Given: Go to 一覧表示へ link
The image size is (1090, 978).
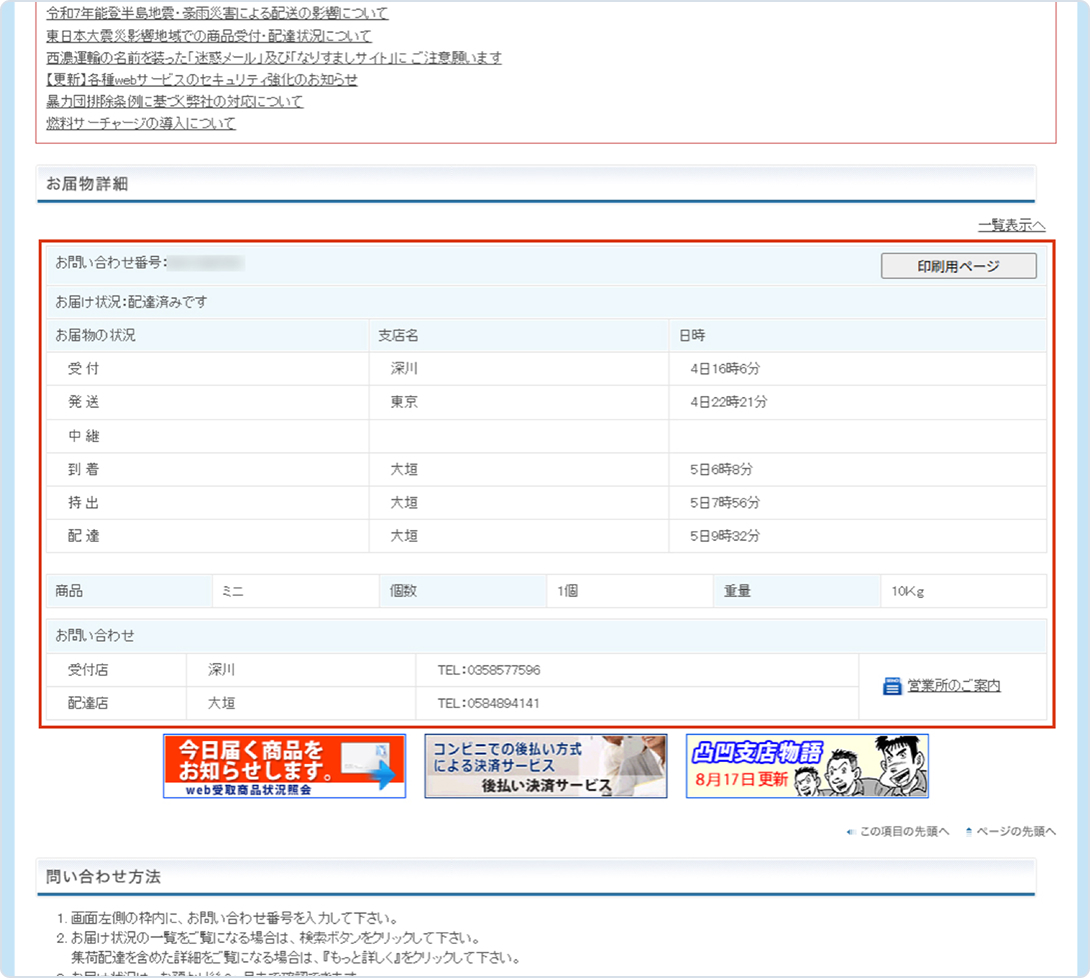Looking at the screenshot, I should point(1011,225).
